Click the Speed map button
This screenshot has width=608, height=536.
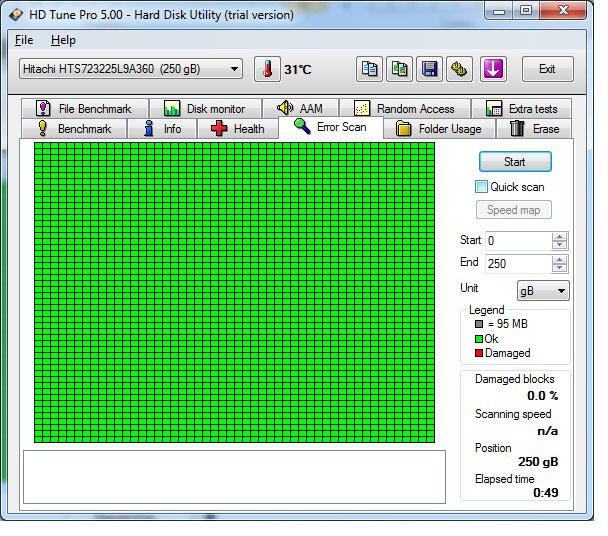(514, 210)
